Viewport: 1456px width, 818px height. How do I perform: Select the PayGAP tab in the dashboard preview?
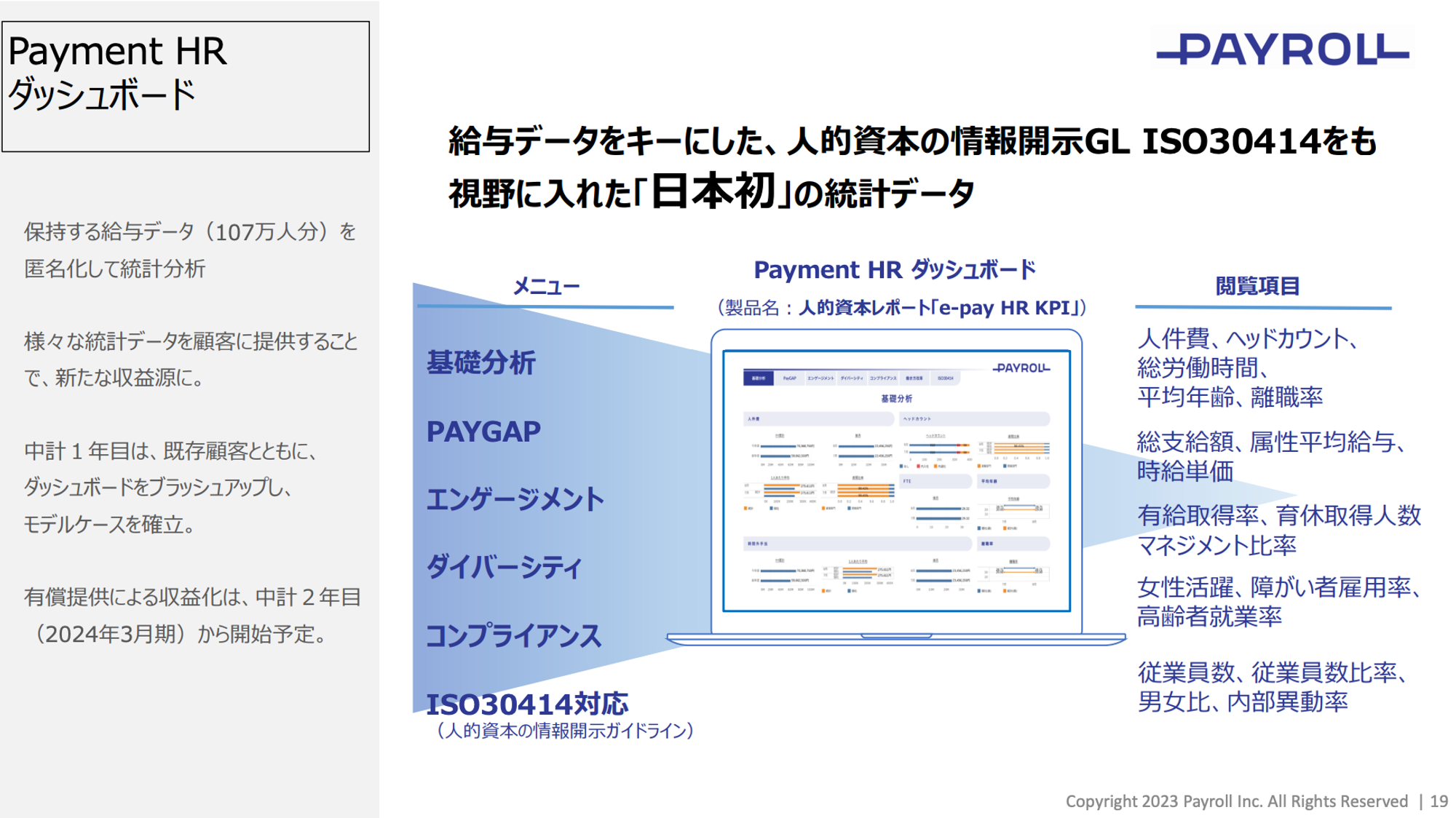(789, 378)
